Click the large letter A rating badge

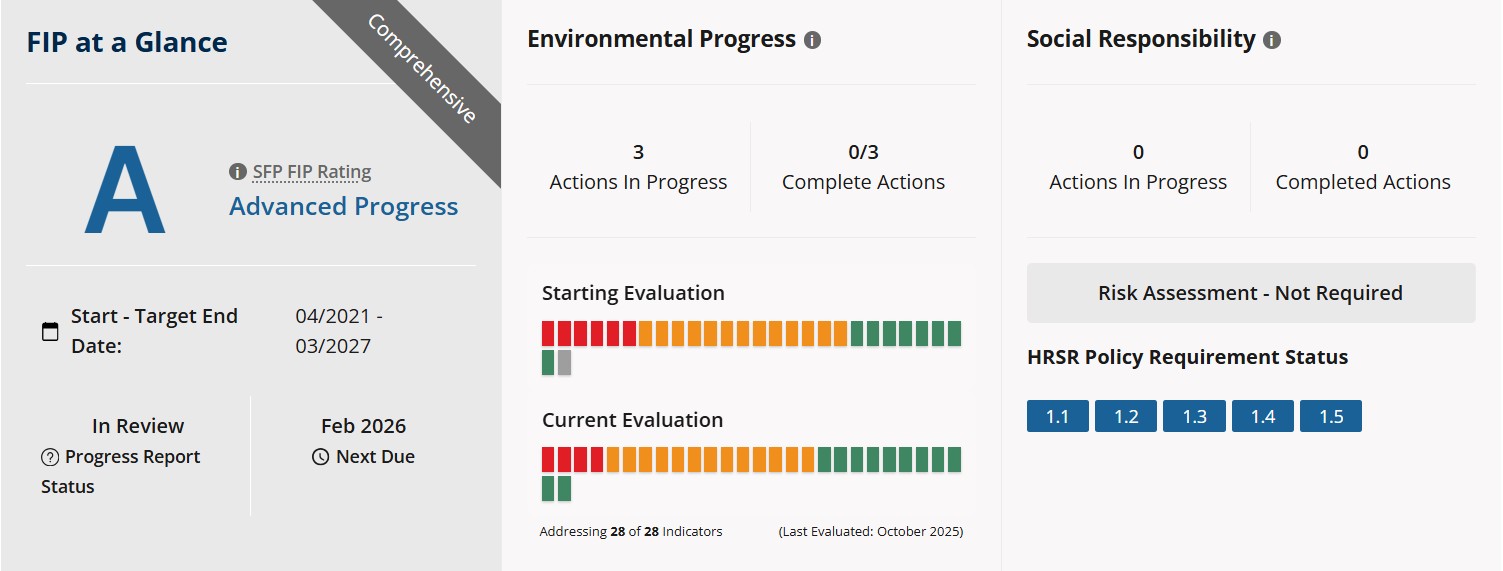point(125,190)
